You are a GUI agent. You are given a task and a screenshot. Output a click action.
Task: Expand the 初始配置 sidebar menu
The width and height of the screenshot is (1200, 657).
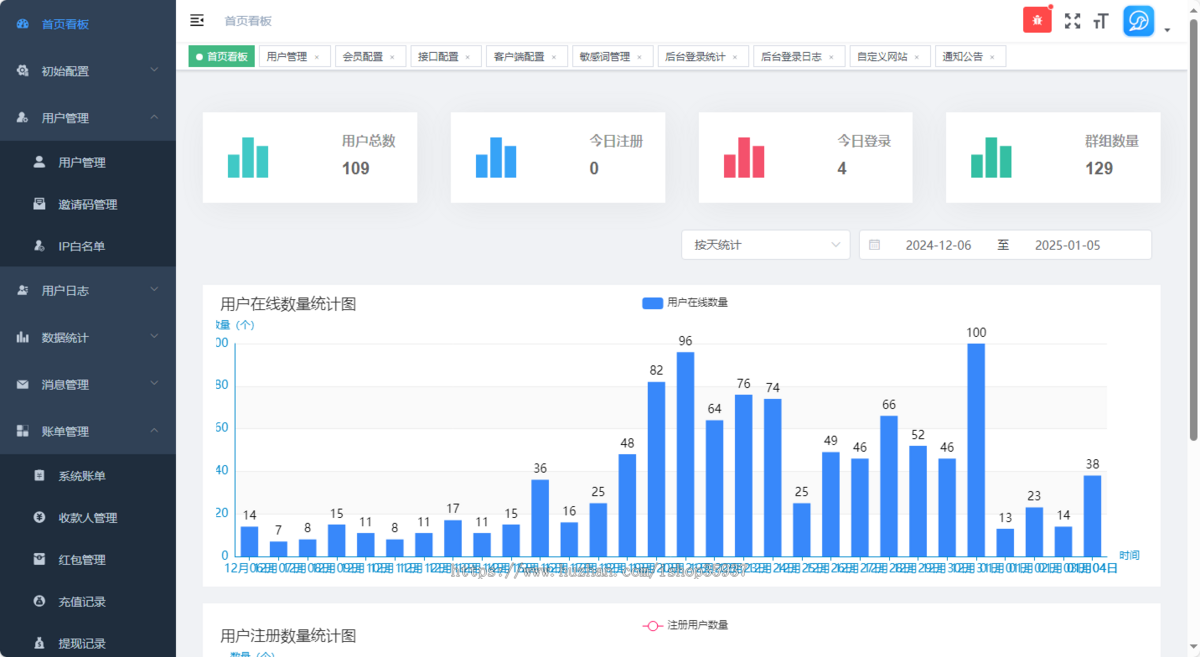[88, 71]
